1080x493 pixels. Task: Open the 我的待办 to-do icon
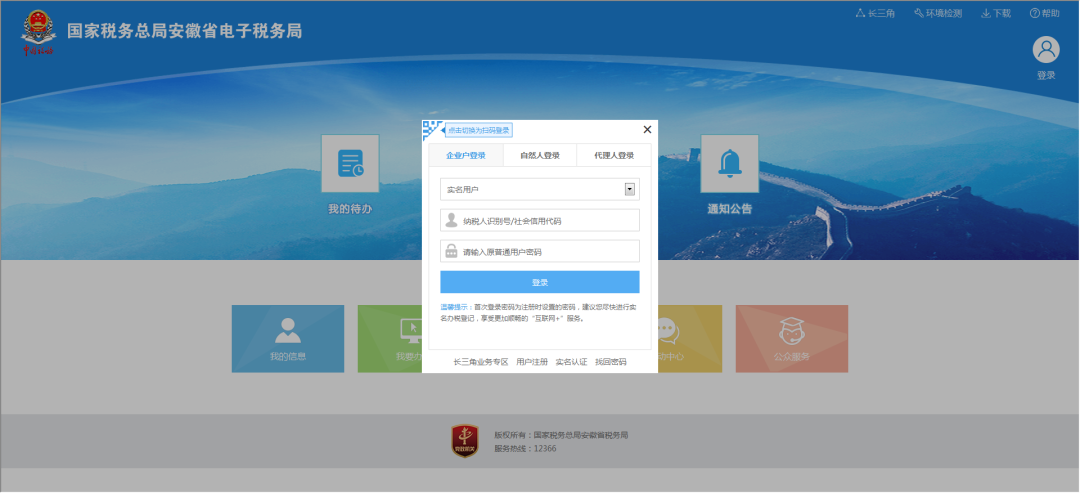[350, 163]
